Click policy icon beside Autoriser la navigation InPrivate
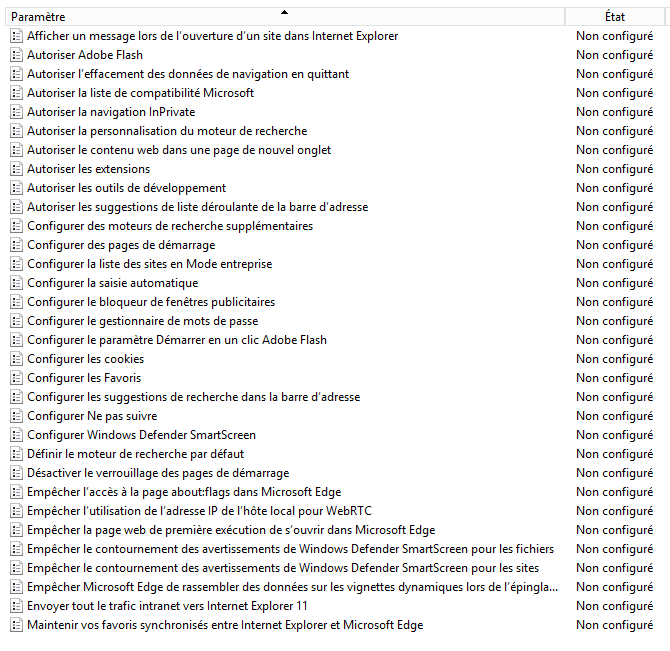The image size is (670, 651). pos(16,112)
